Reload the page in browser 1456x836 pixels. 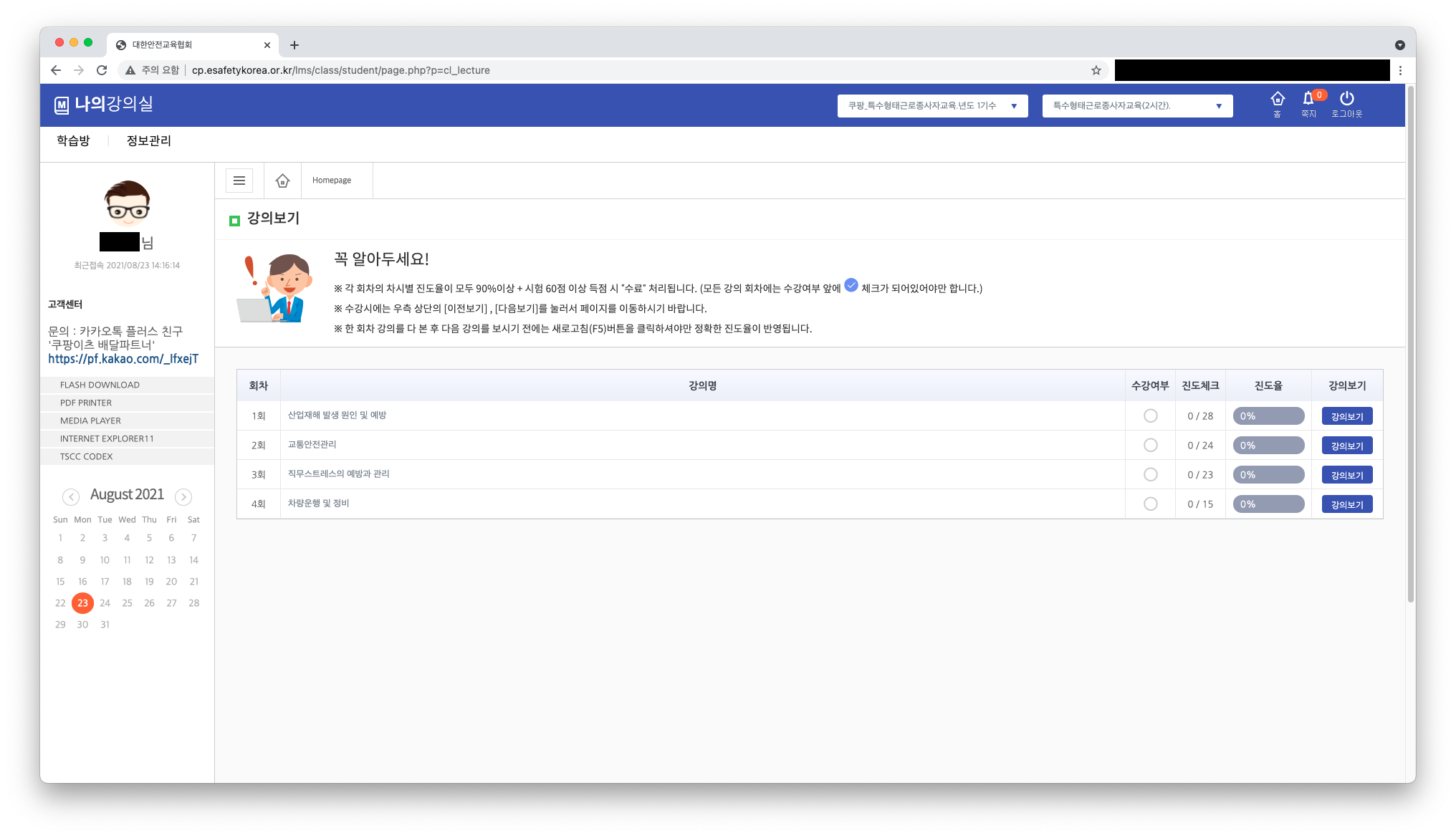click(102, 70)
